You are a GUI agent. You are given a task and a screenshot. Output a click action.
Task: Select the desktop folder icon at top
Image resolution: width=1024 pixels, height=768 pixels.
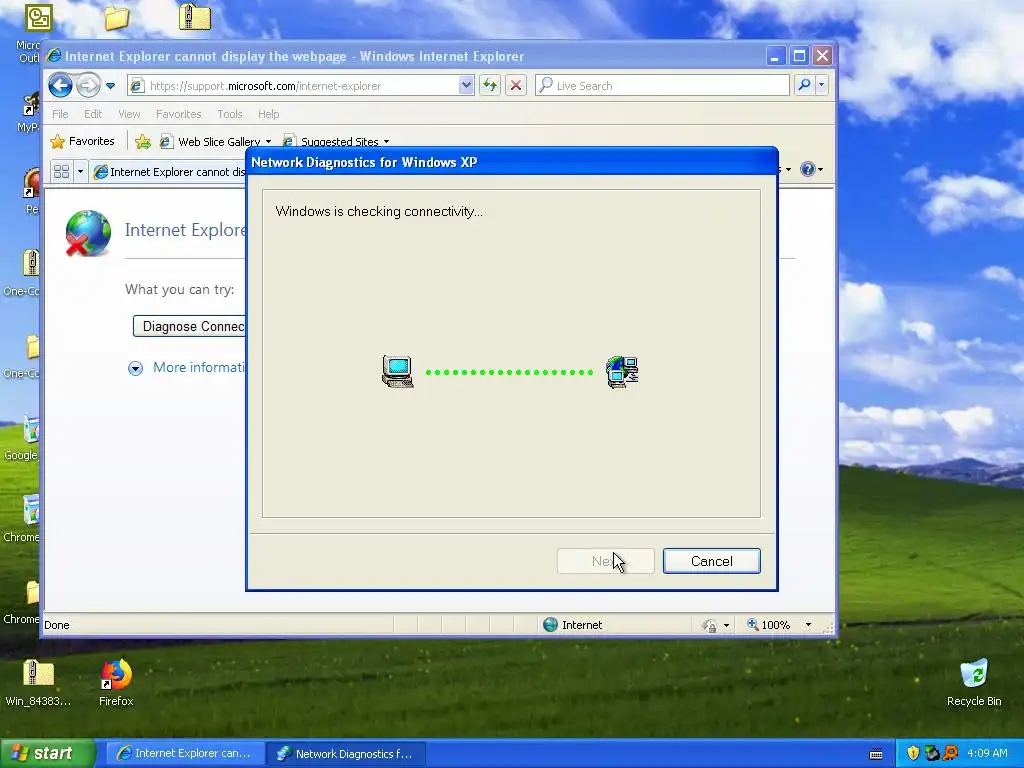(117, 18)
